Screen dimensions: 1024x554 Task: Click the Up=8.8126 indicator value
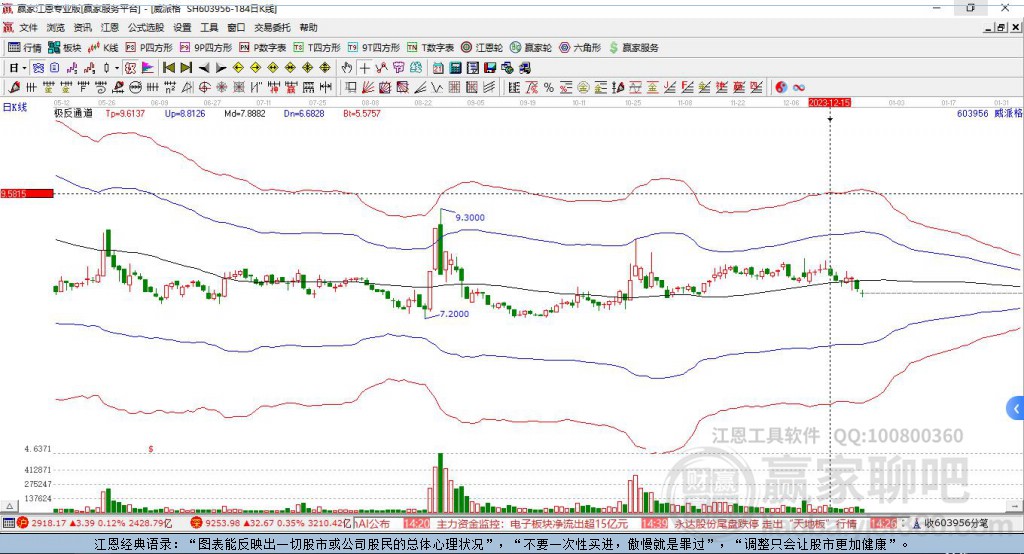185,113
